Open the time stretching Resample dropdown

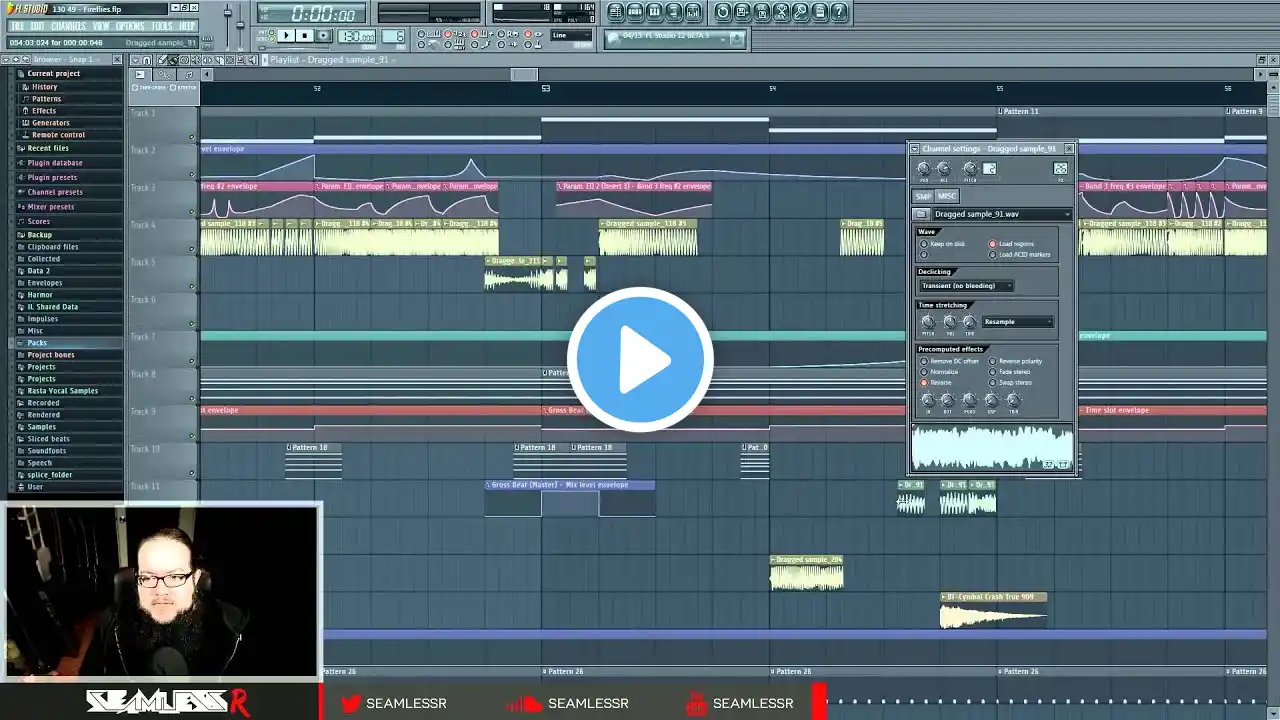pyautogui.click(x=1018, y=322)
